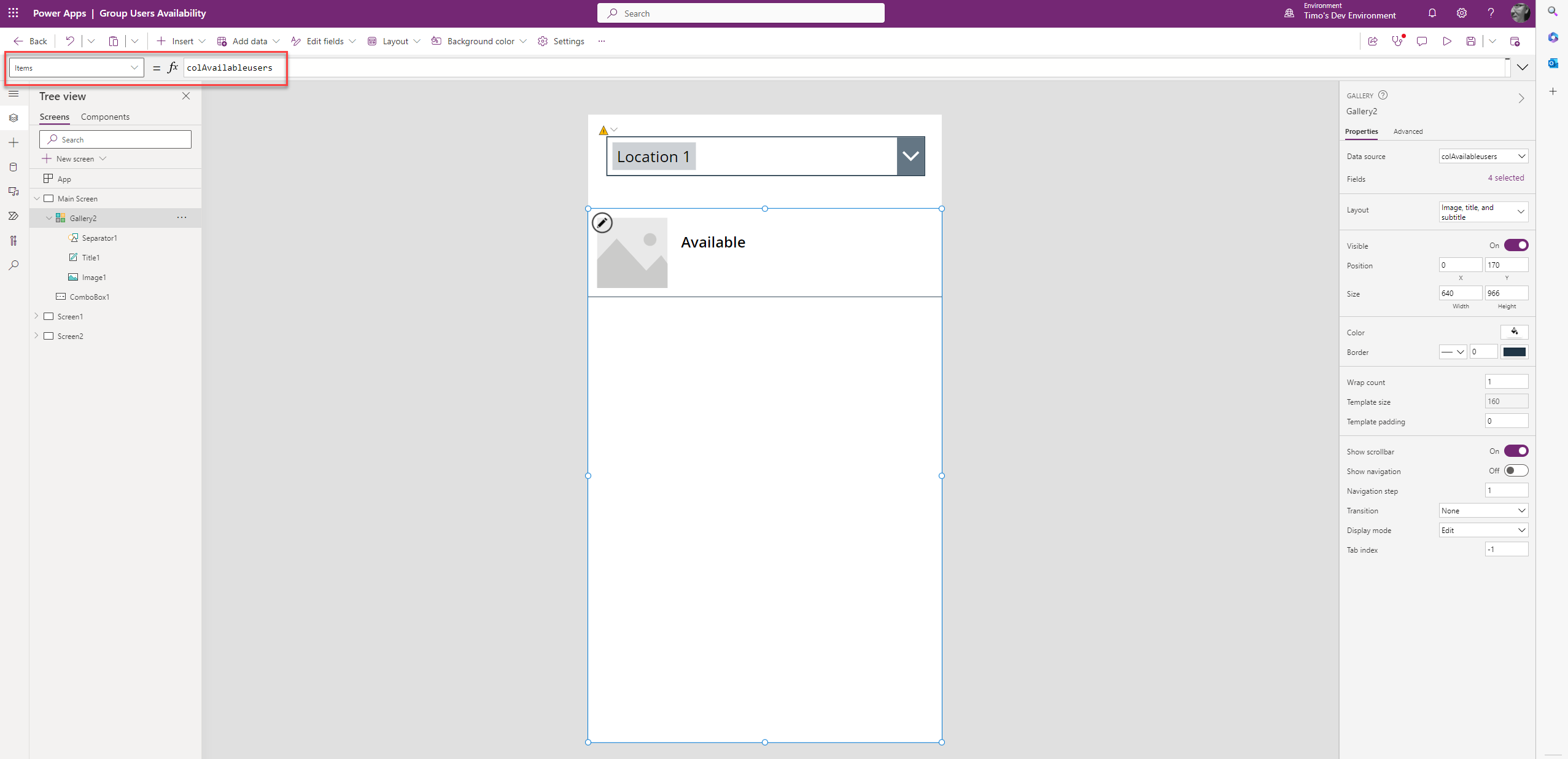
Task: Click the Back button
Action: (31, 41)
